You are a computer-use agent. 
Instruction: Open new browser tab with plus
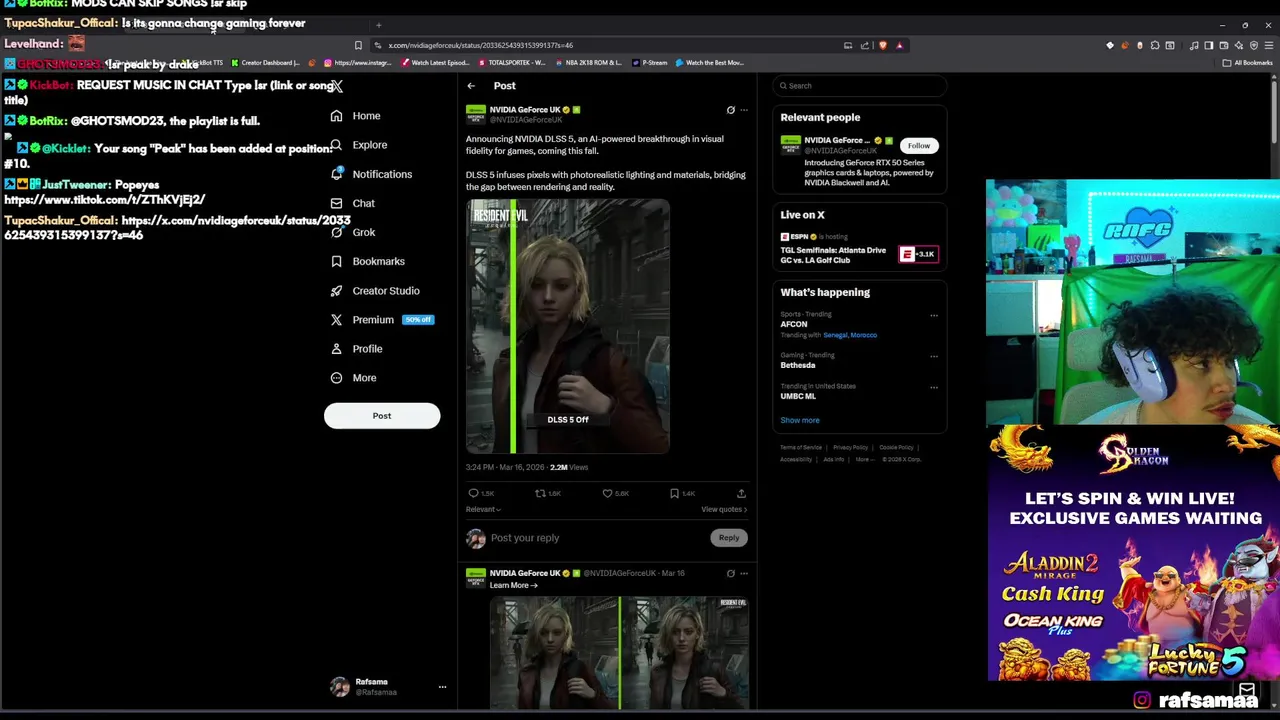click(x=378, y=25)
